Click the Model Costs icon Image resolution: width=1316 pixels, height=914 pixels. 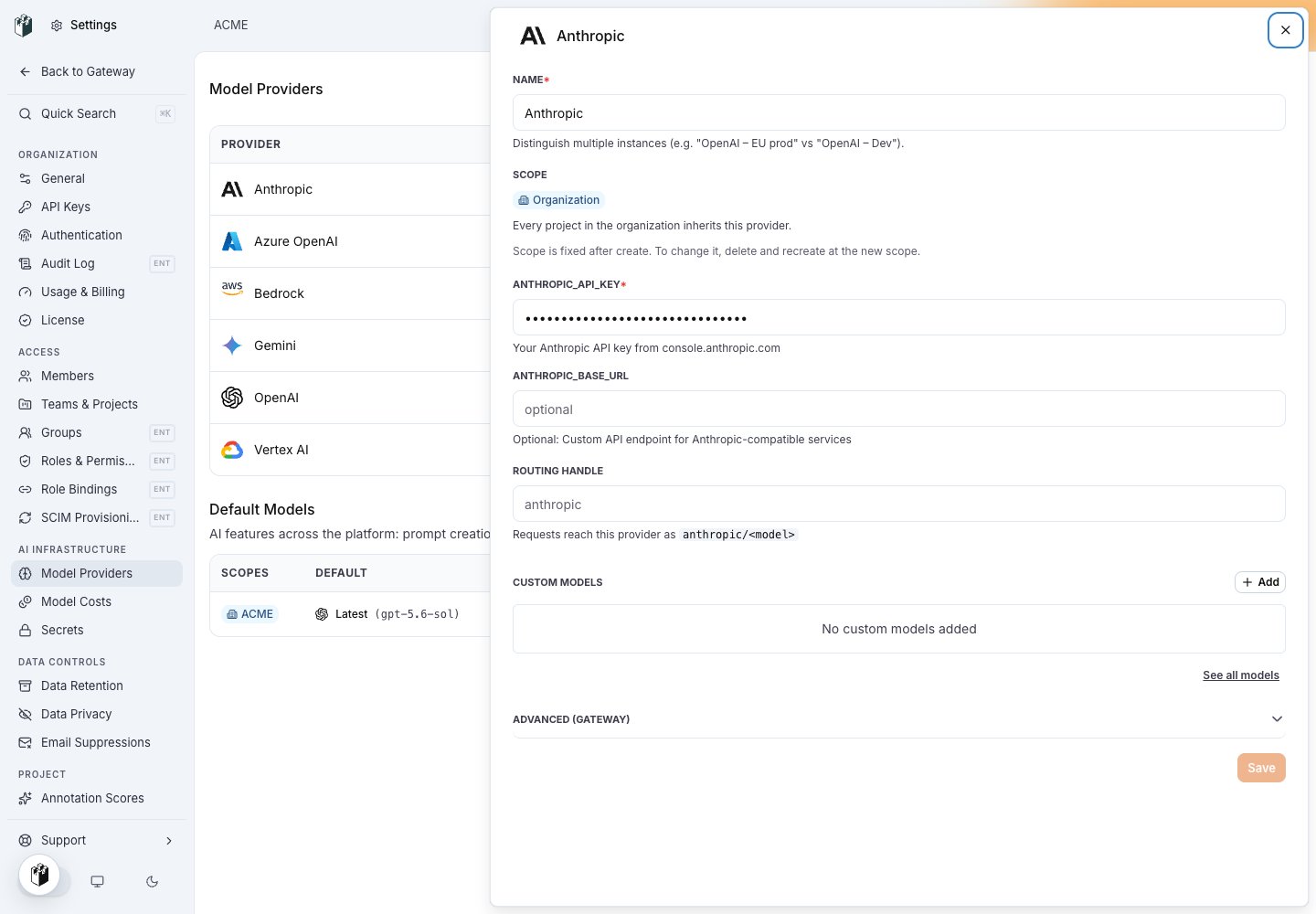tap(26, 601)
